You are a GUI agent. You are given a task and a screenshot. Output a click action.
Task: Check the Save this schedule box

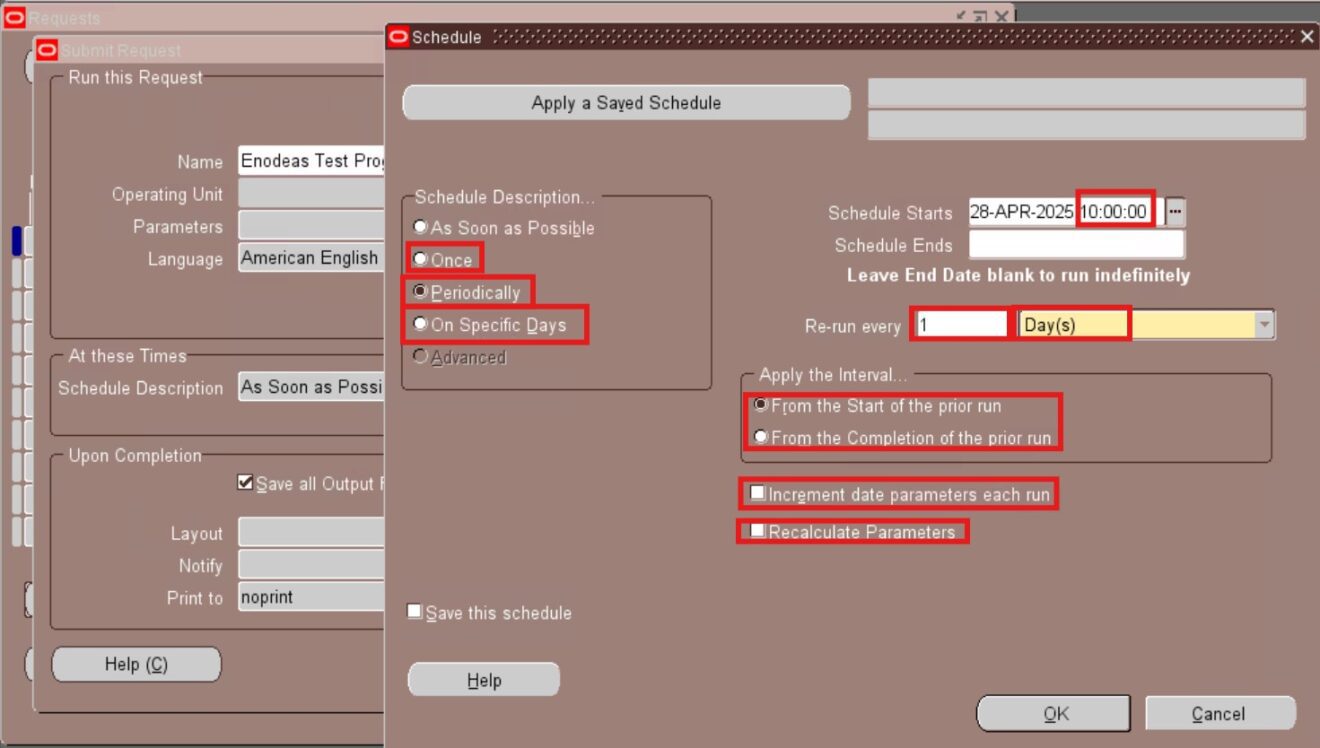[x=415, y=612]
